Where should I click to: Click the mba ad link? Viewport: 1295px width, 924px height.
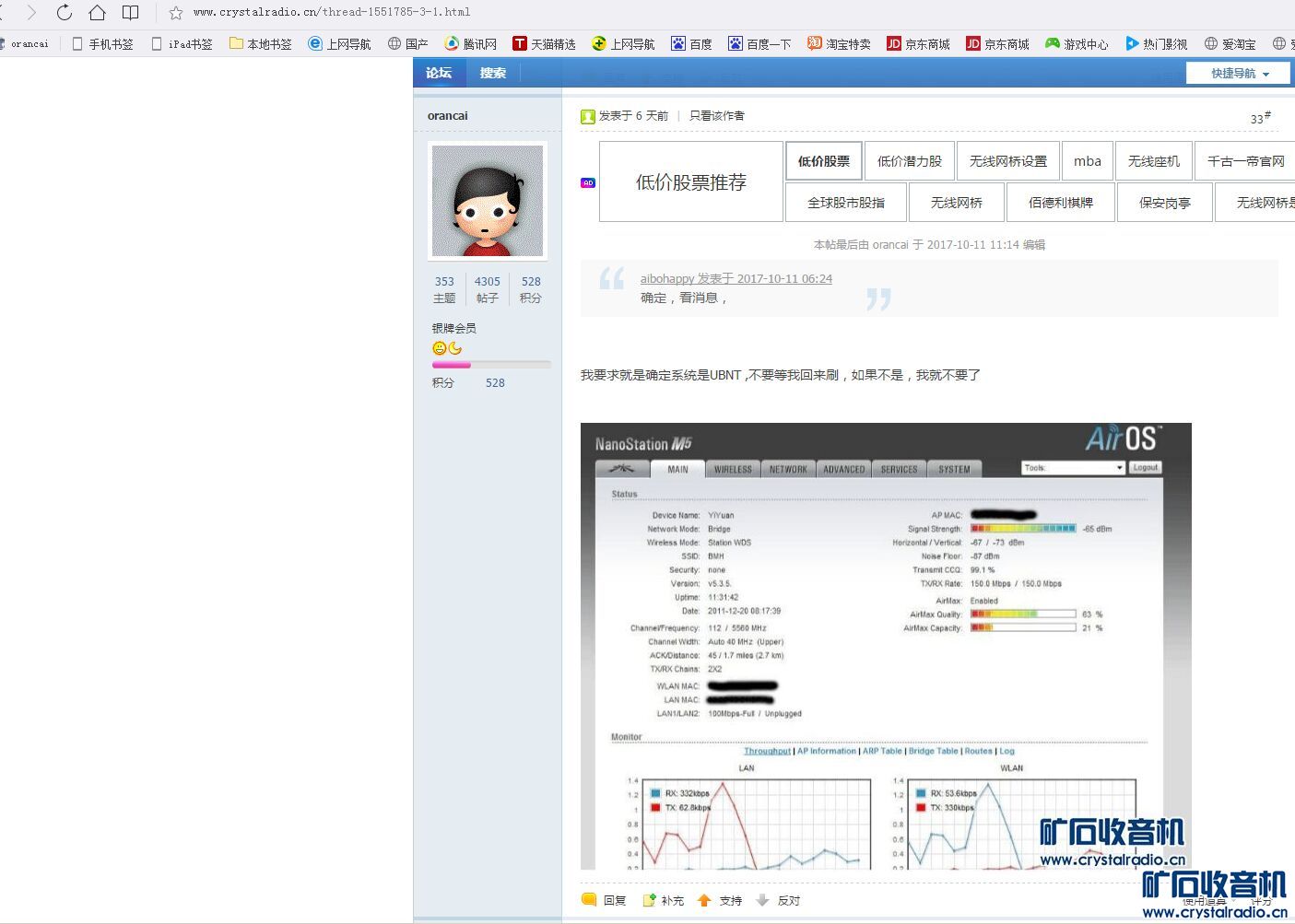click(1088, 161)
